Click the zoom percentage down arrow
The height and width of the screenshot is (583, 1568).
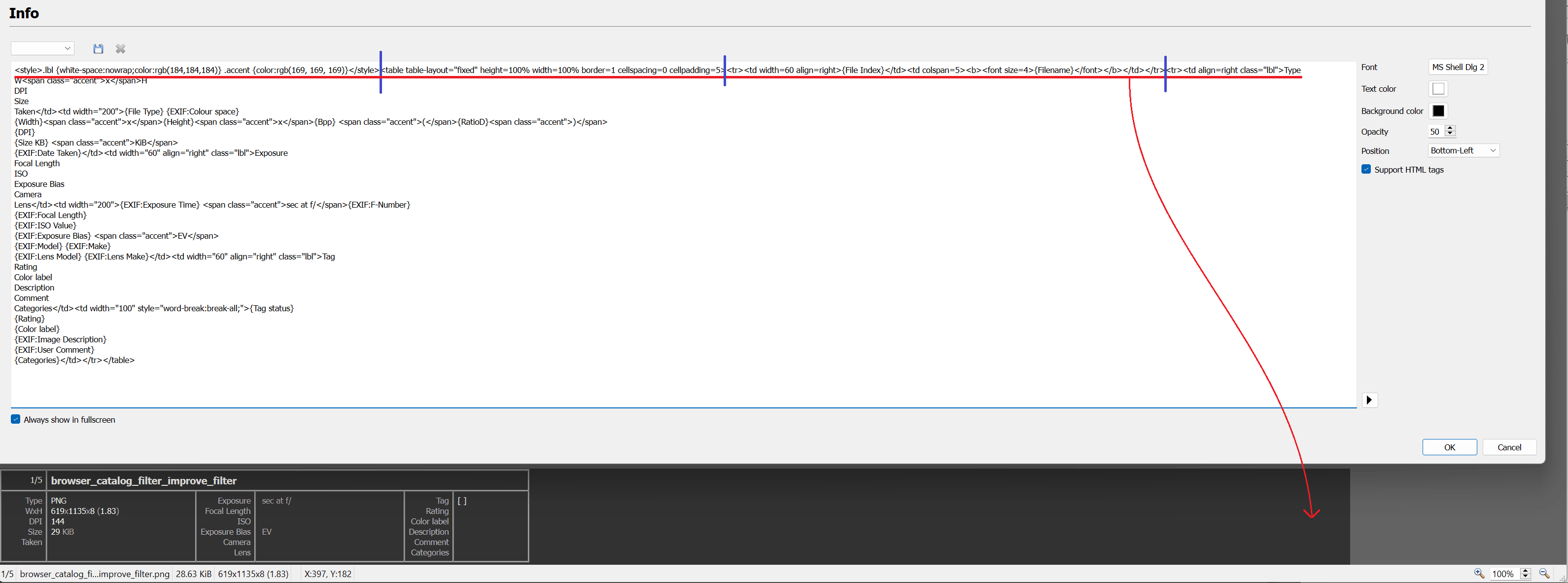click(1525, 576)
